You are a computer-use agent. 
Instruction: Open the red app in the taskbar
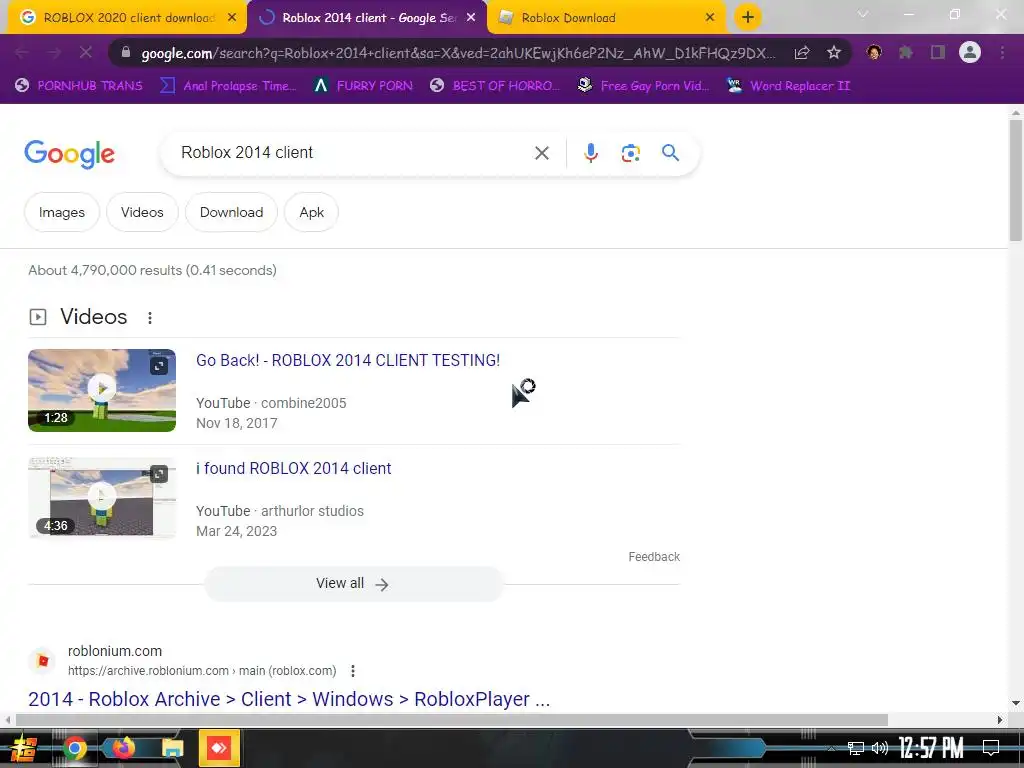click(x=219, y=748)
